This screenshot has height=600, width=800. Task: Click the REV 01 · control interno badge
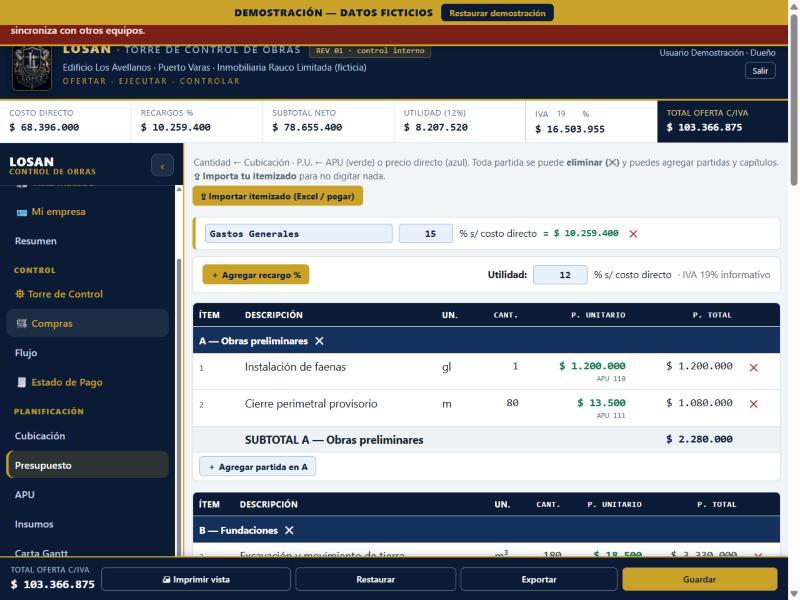point(370,51)
